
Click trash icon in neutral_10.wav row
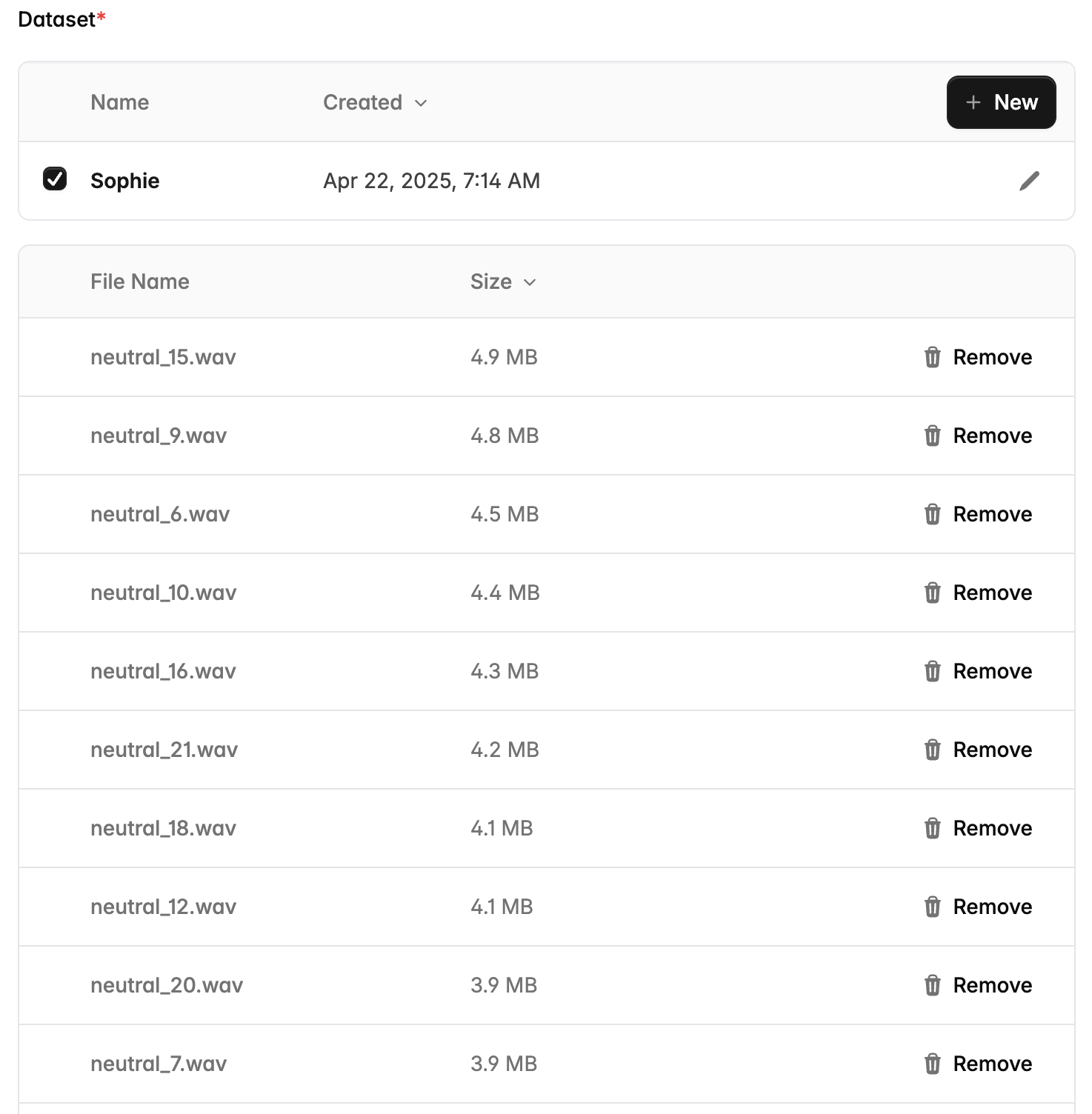pyautogui.click(x=932, y=593)
